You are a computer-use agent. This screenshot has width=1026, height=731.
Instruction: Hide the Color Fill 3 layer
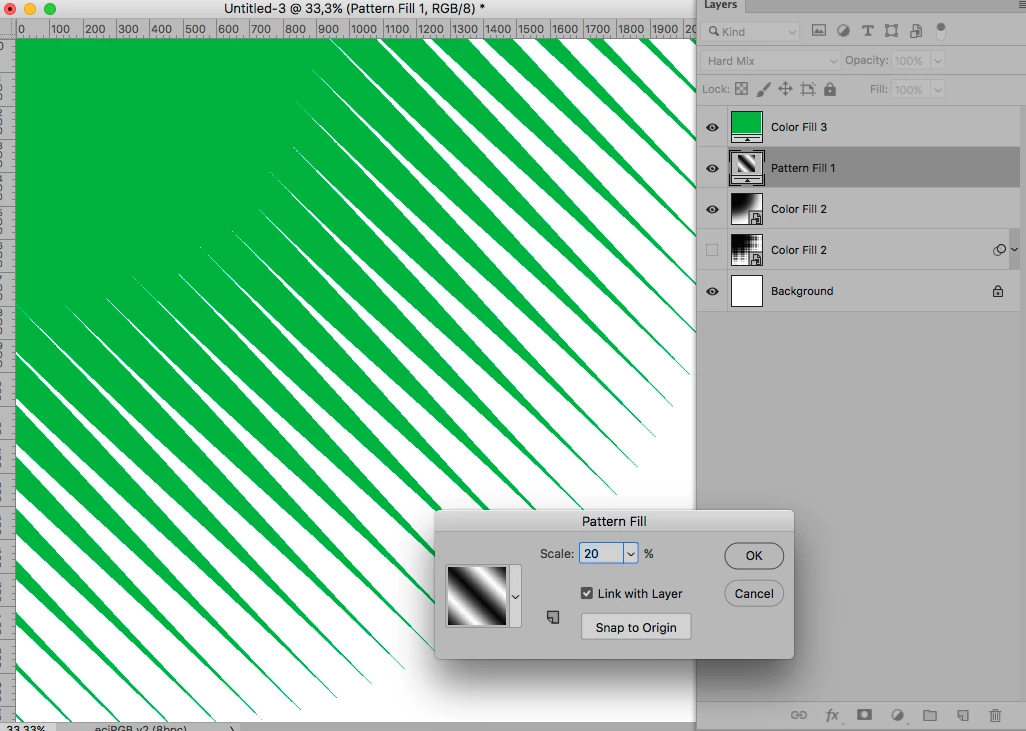[x=713, y=127]
